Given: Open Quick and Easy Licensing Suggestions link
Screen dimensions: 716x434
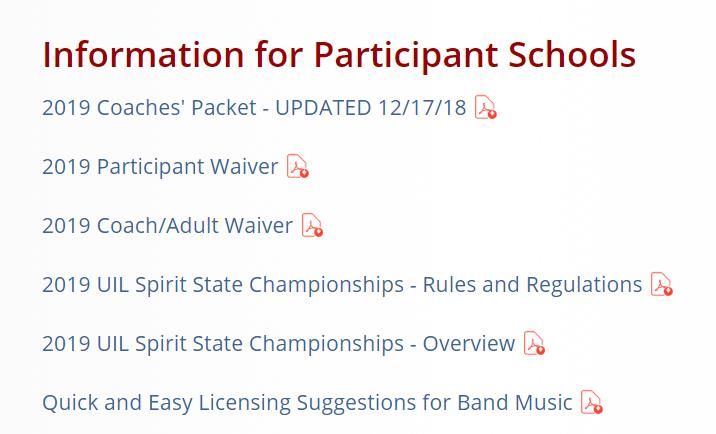Looking at the screenshot, I should click(x=307, y=403).
